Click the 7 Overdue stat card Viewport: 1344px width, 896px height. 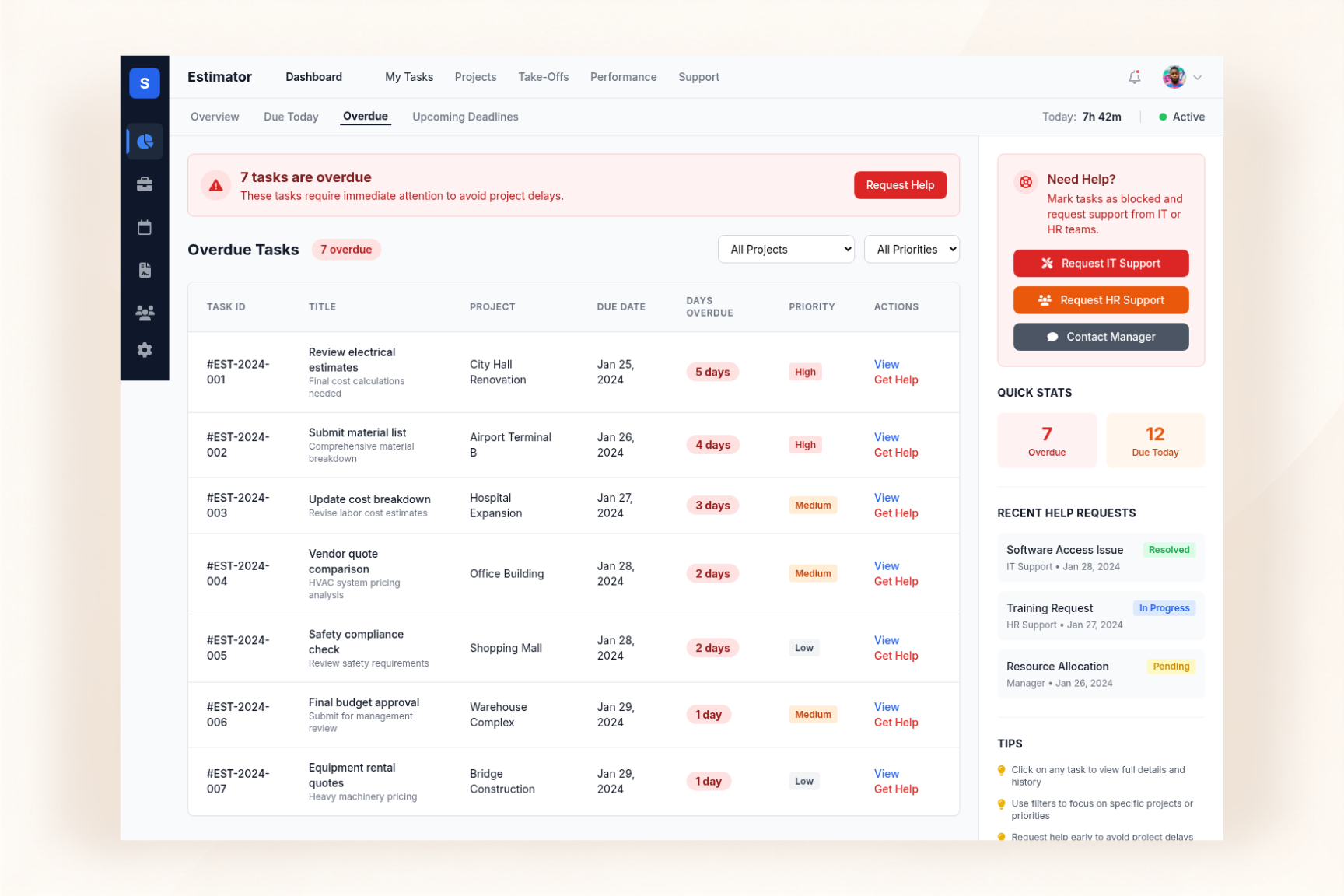(x=1047, y=440)
